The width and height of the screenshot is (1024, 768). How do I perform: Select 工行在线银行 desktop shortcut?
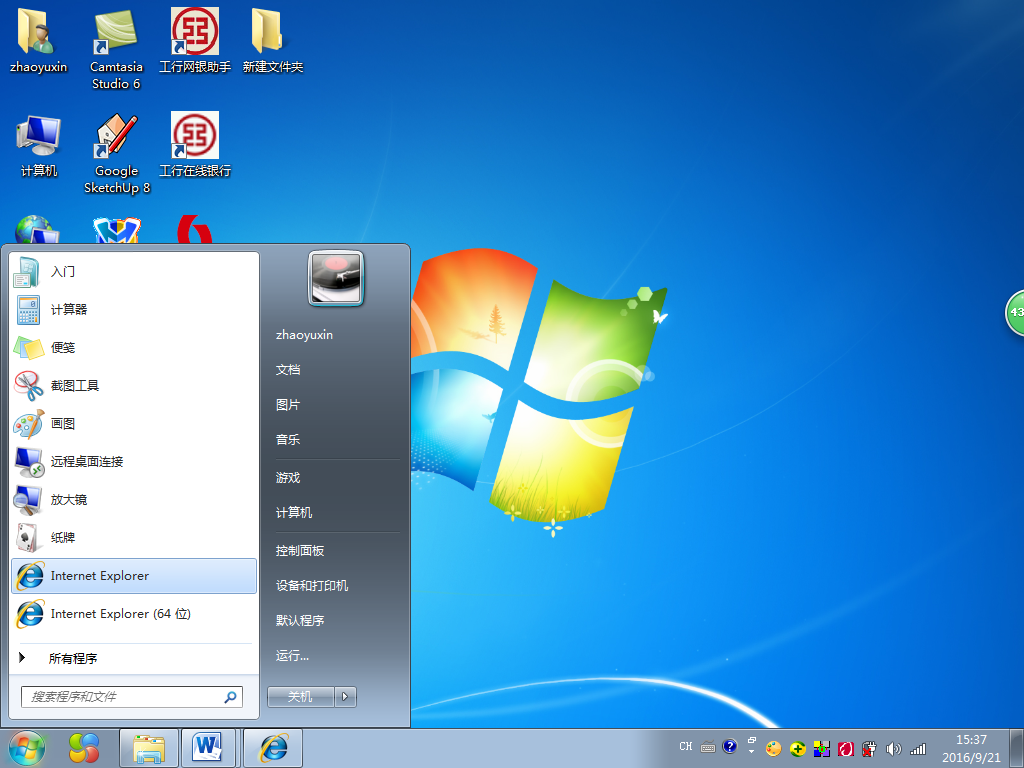click(195, 145)
